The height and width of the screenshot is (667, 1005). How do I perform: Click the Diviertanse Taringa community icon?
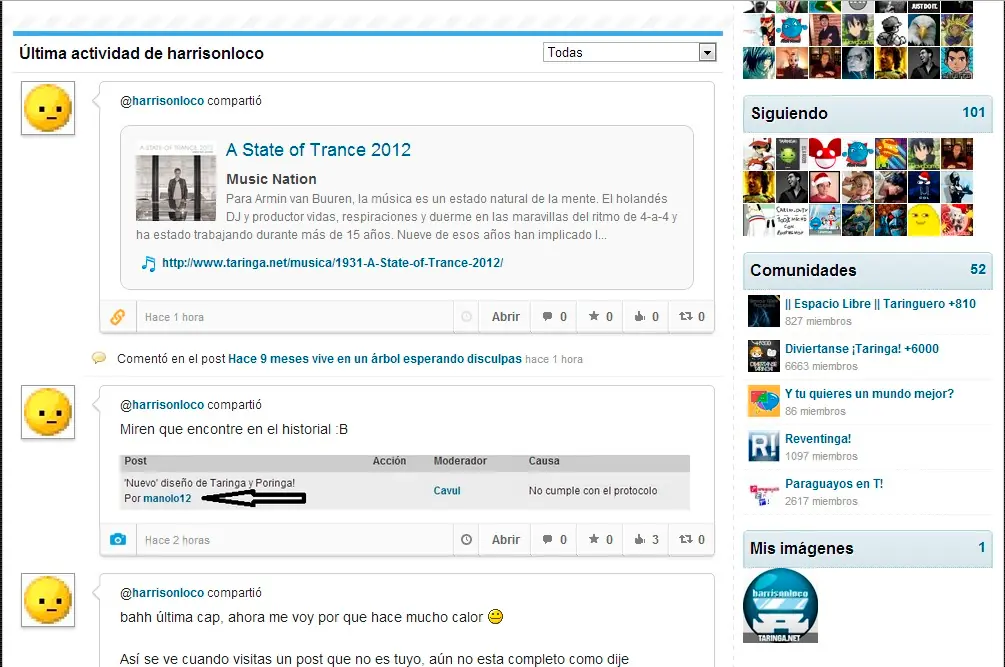pos(764,356)
